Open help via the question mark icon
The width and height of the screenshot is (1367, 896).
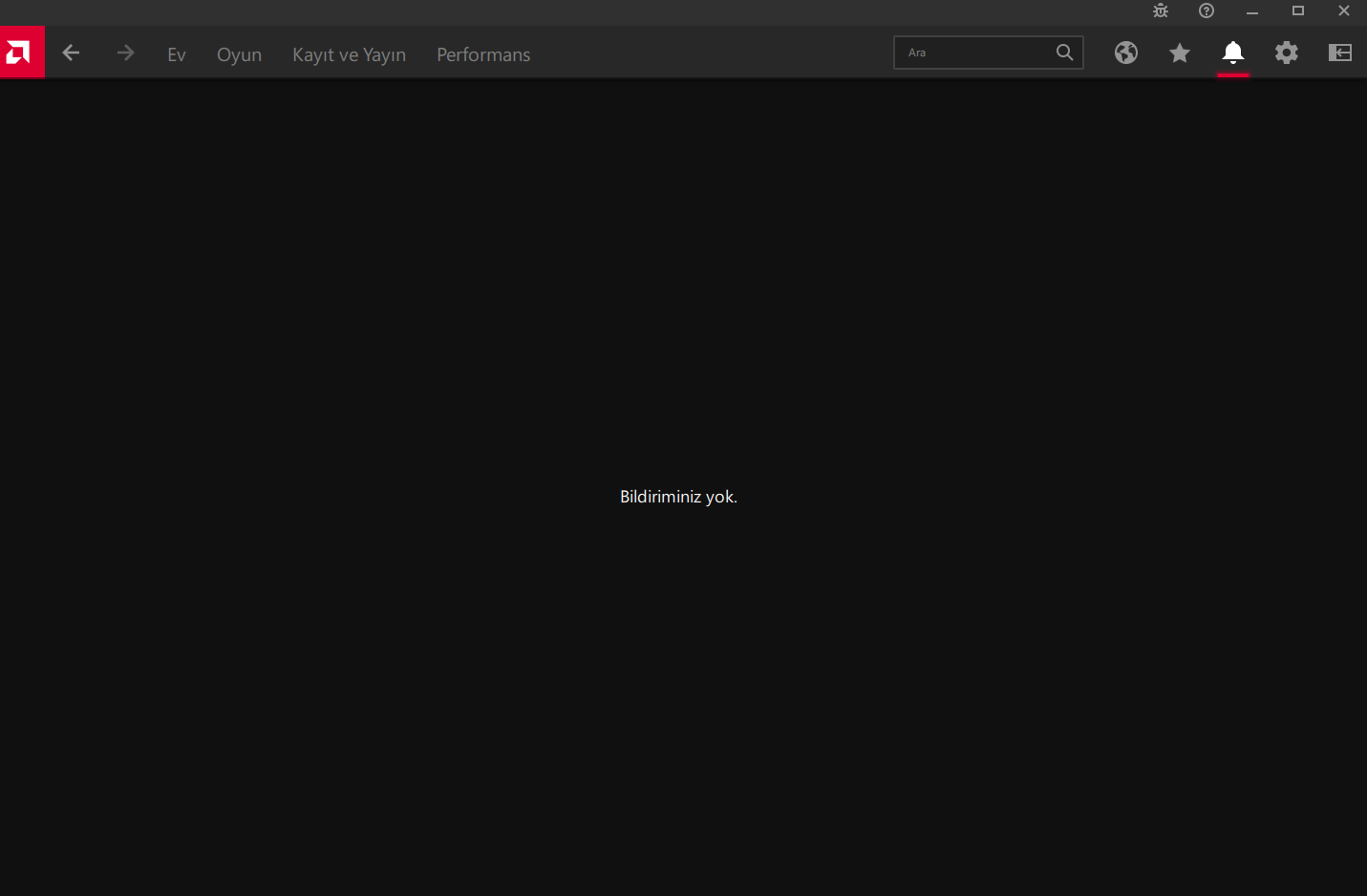tap(1206, 11)
